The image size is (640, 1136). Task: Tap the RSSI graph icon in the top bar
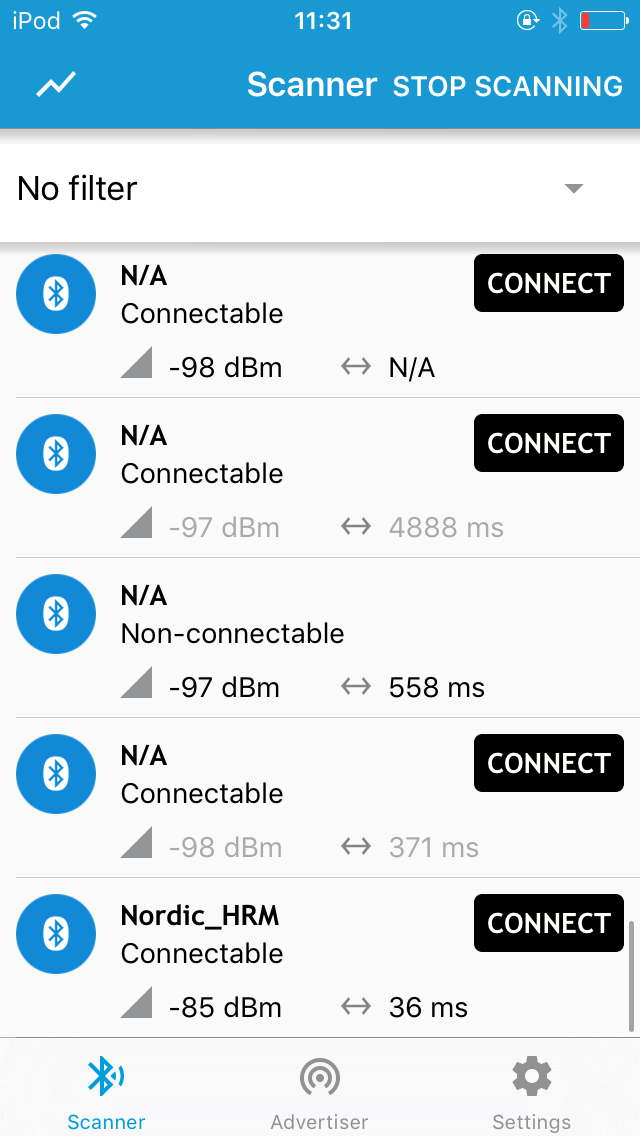(55, 85)
